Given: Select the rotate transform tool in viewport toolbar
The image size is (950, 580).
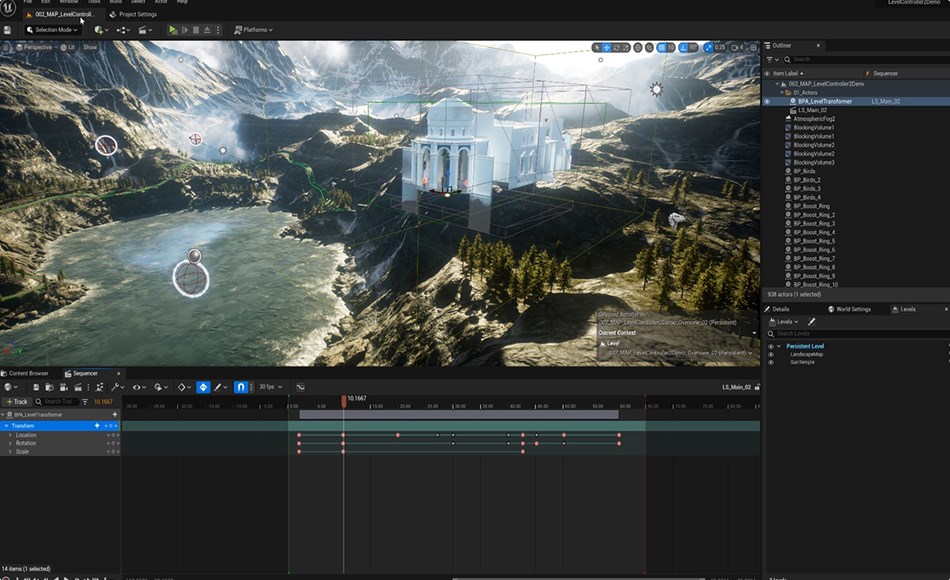Looking at the screenshot, I should coord(618,46).
